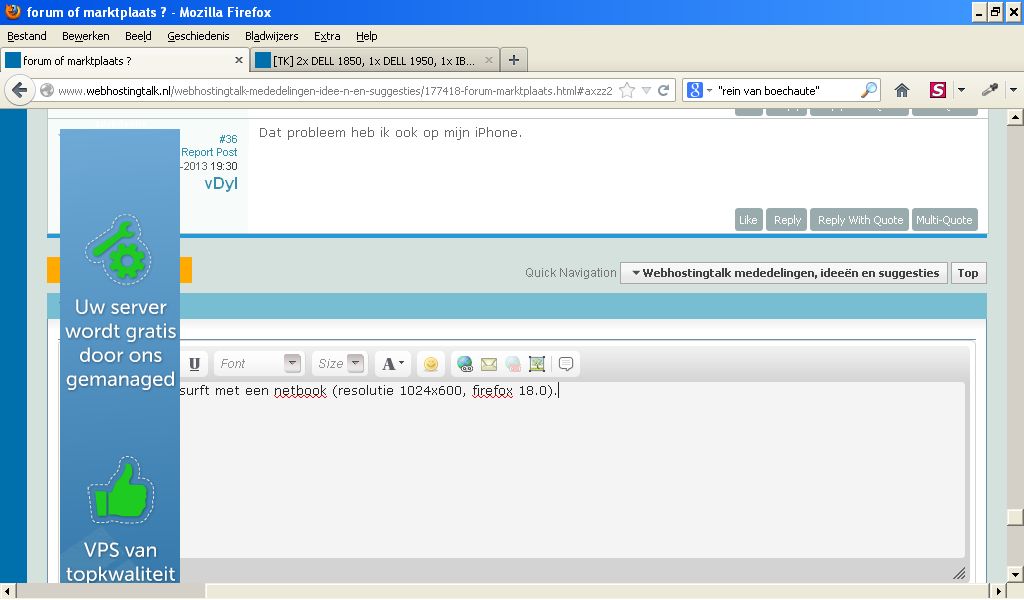Insert a smiley from the editor toolbar
Viewport: 1024px width, 600px height.
click(x=430, y=364)
